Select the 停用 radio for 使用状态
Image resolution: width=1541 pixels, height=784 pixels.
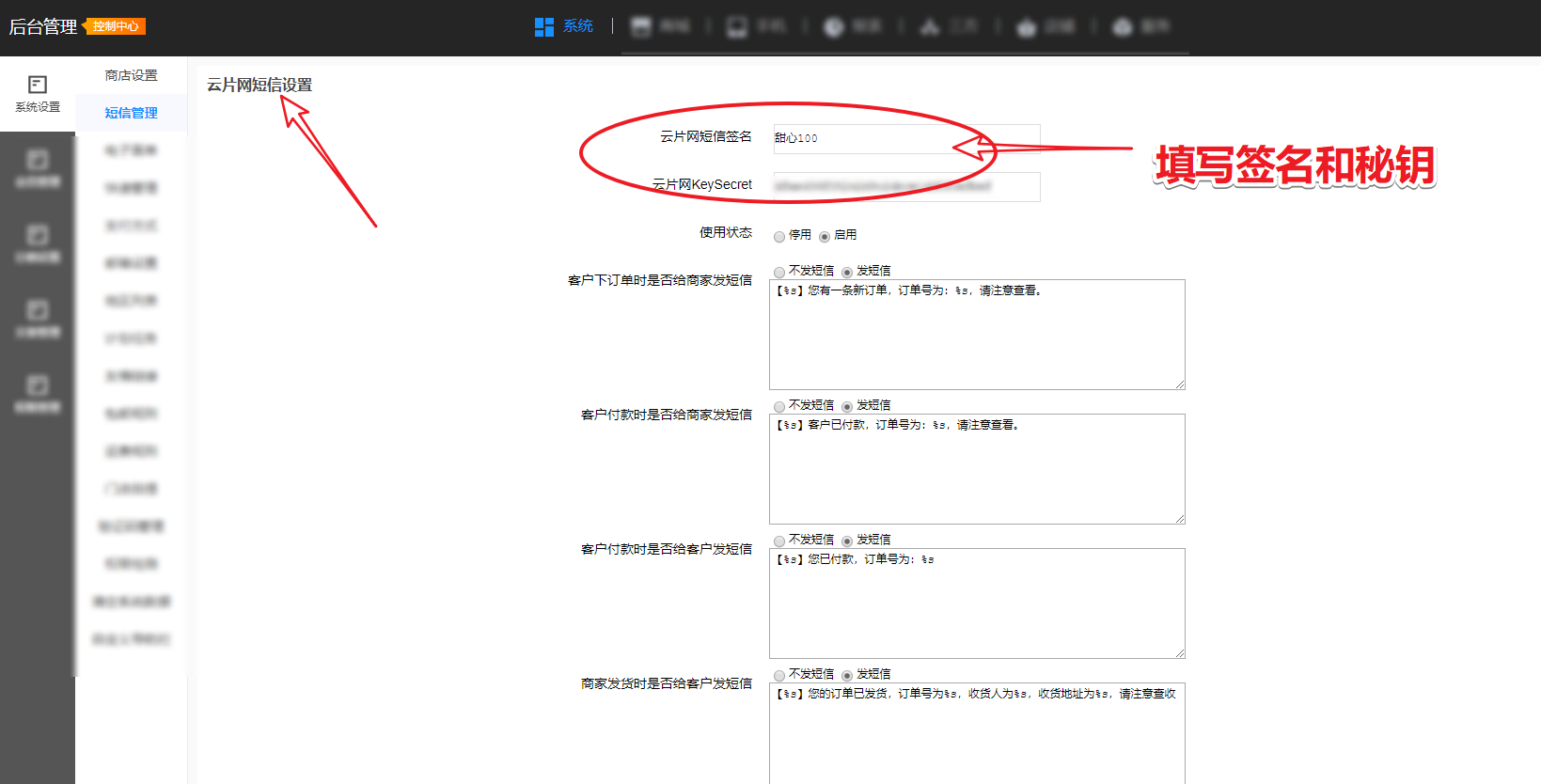click(x=779, y=237)
